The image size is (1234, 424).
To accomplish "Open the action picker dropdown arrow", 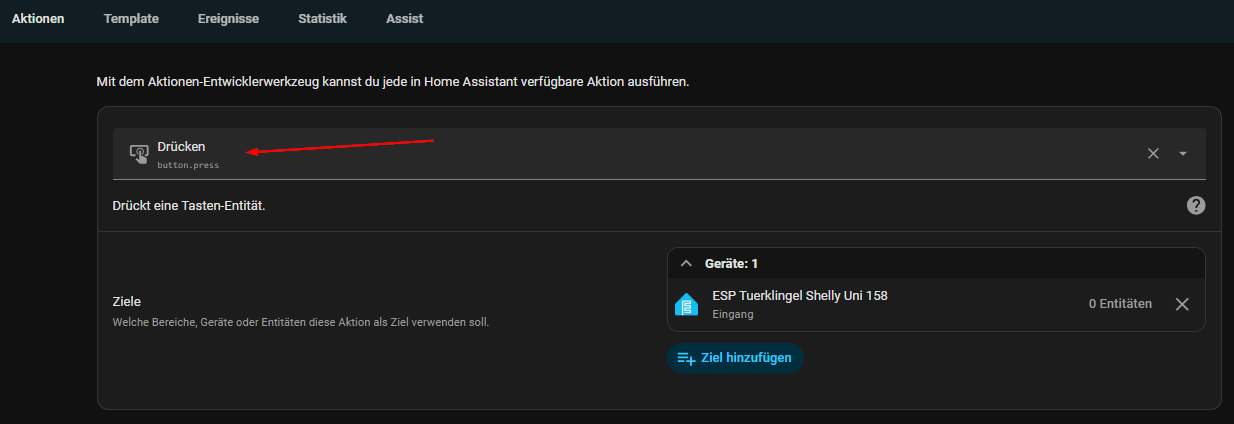I will click(x=1183, y=153).
